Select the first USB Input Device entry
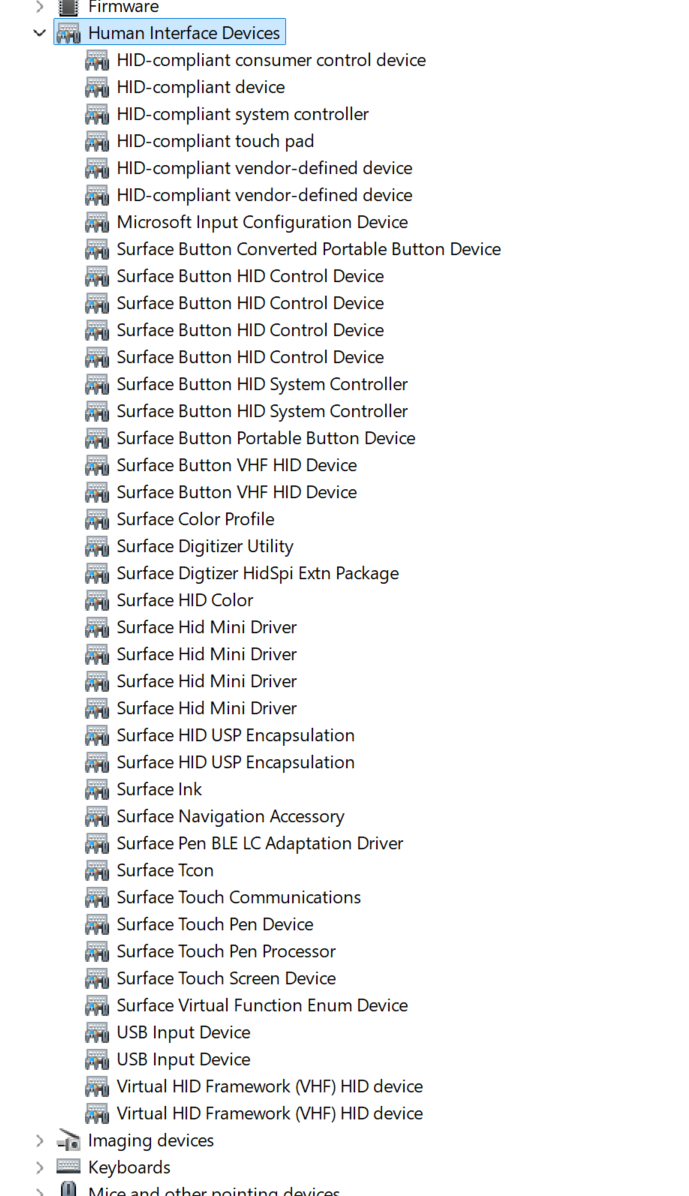The height and width of the screenshot is (1196, 689). click(183, 1032)
